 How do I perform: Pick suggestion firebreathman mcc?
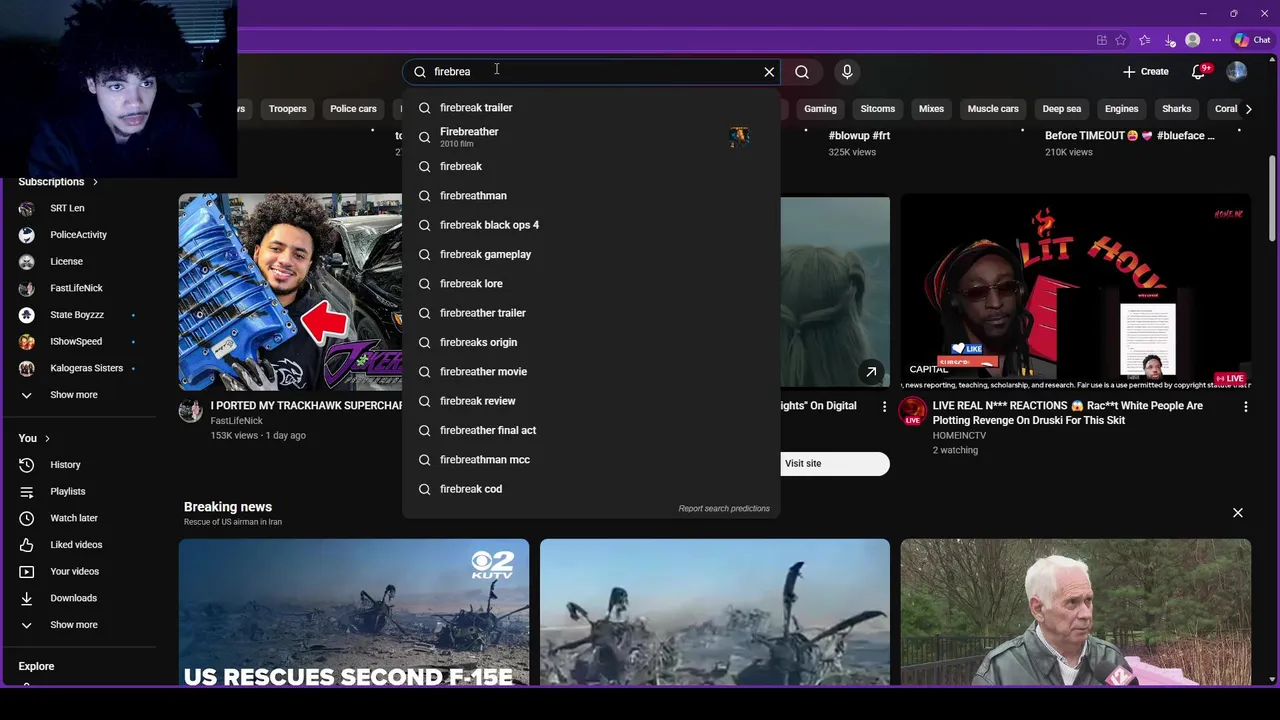coord(591,460)
